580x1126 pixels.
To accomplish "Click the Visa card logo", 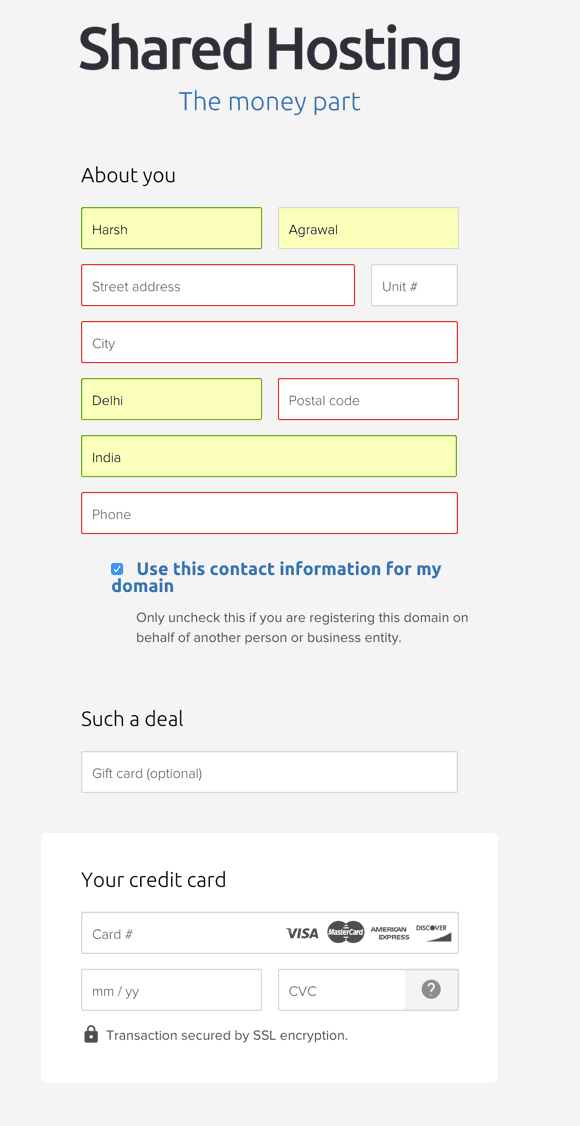I will pos(301,934).
